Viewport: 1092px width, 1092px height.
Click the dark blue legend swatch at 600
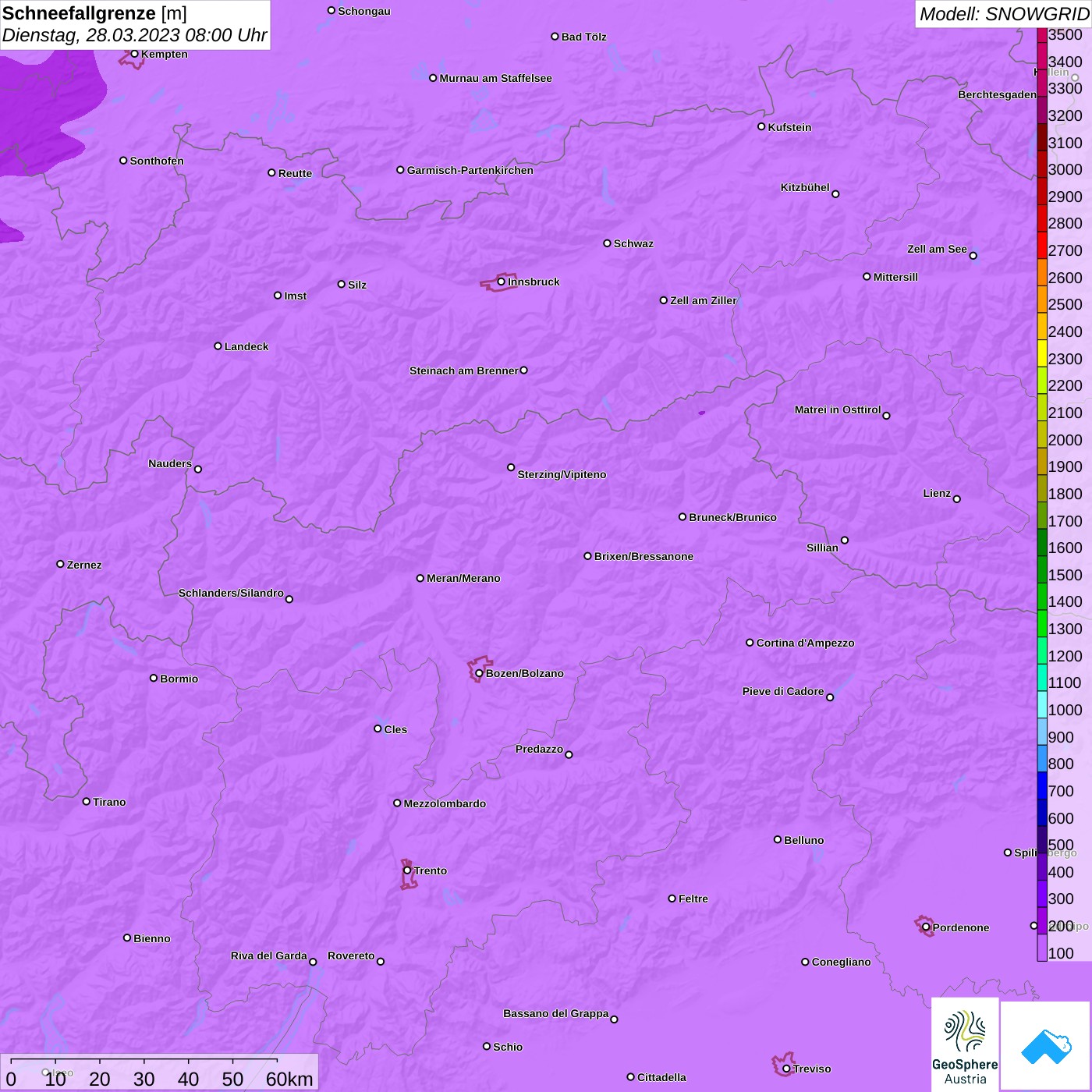click(1042, 812)
